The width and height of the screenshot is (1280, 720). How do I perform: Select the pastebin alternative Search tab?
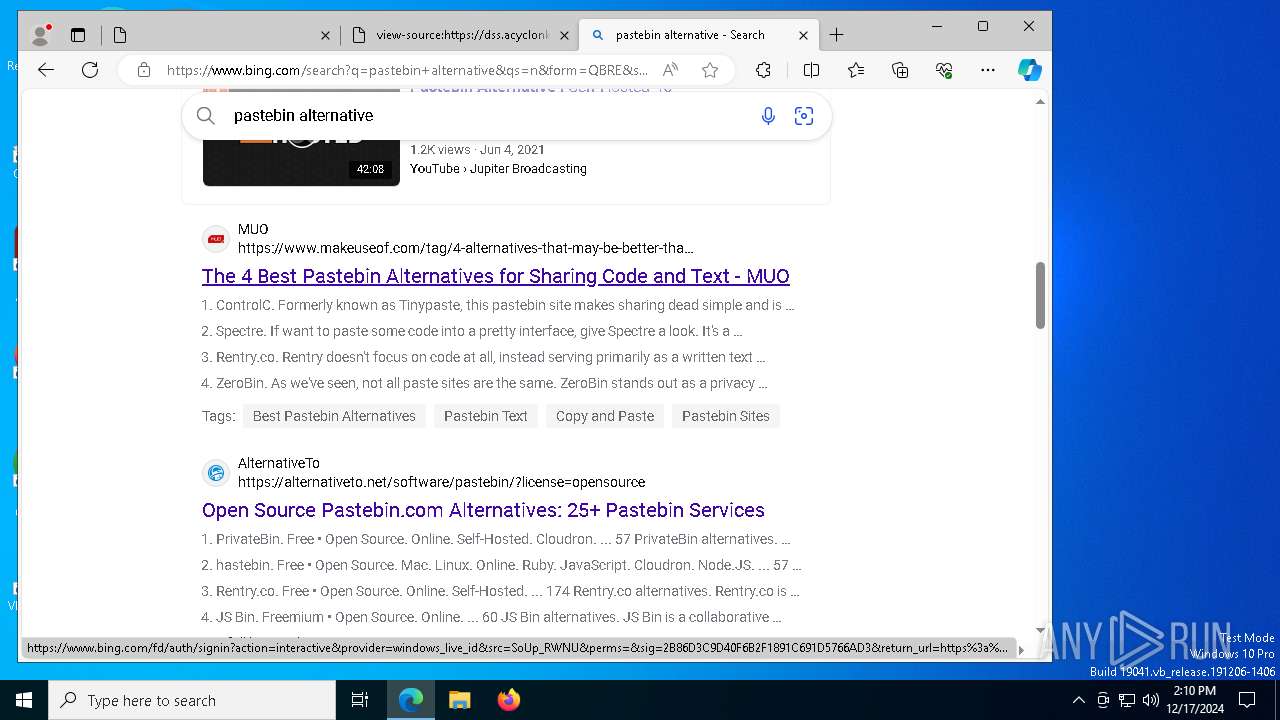coord(699,35)
